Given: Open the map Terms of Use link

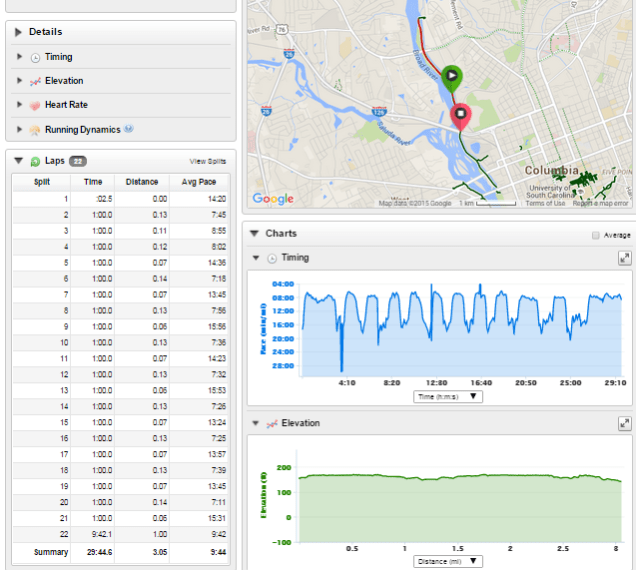Looking at the screenshot, I should pos(545,203).
